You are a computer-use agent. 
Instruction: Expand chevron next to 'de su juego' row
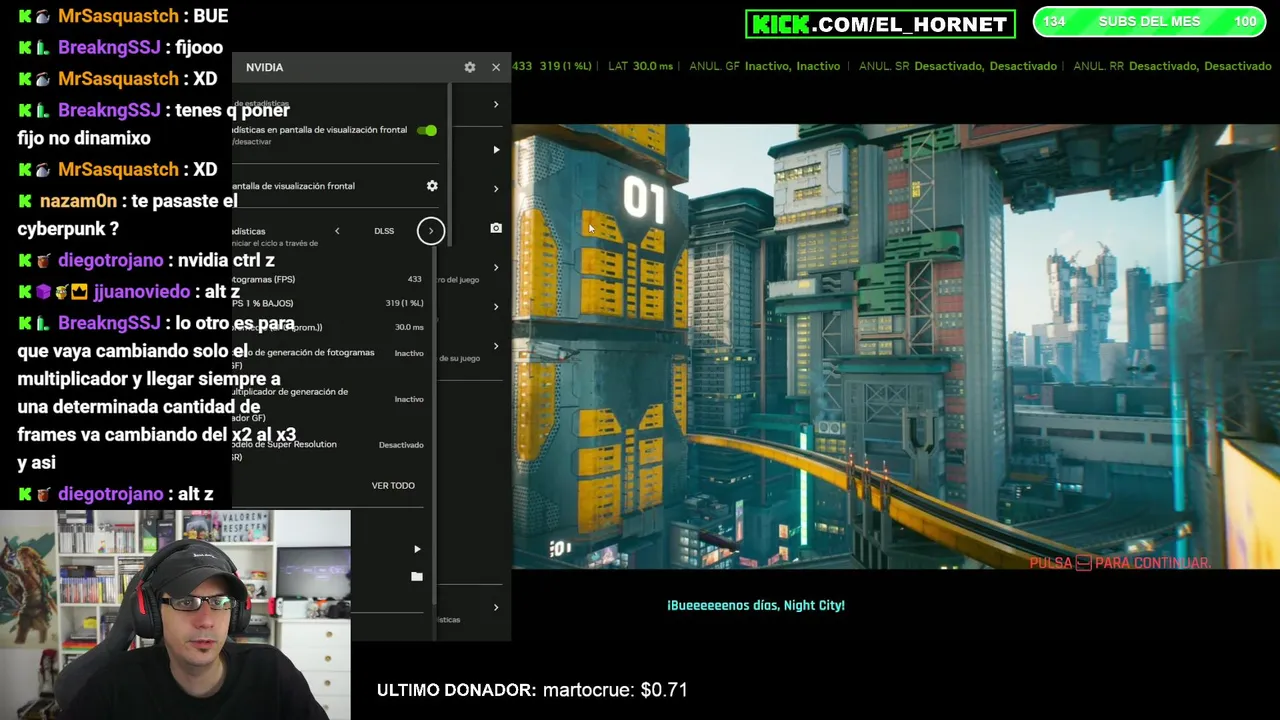click(x=496, y=346)
